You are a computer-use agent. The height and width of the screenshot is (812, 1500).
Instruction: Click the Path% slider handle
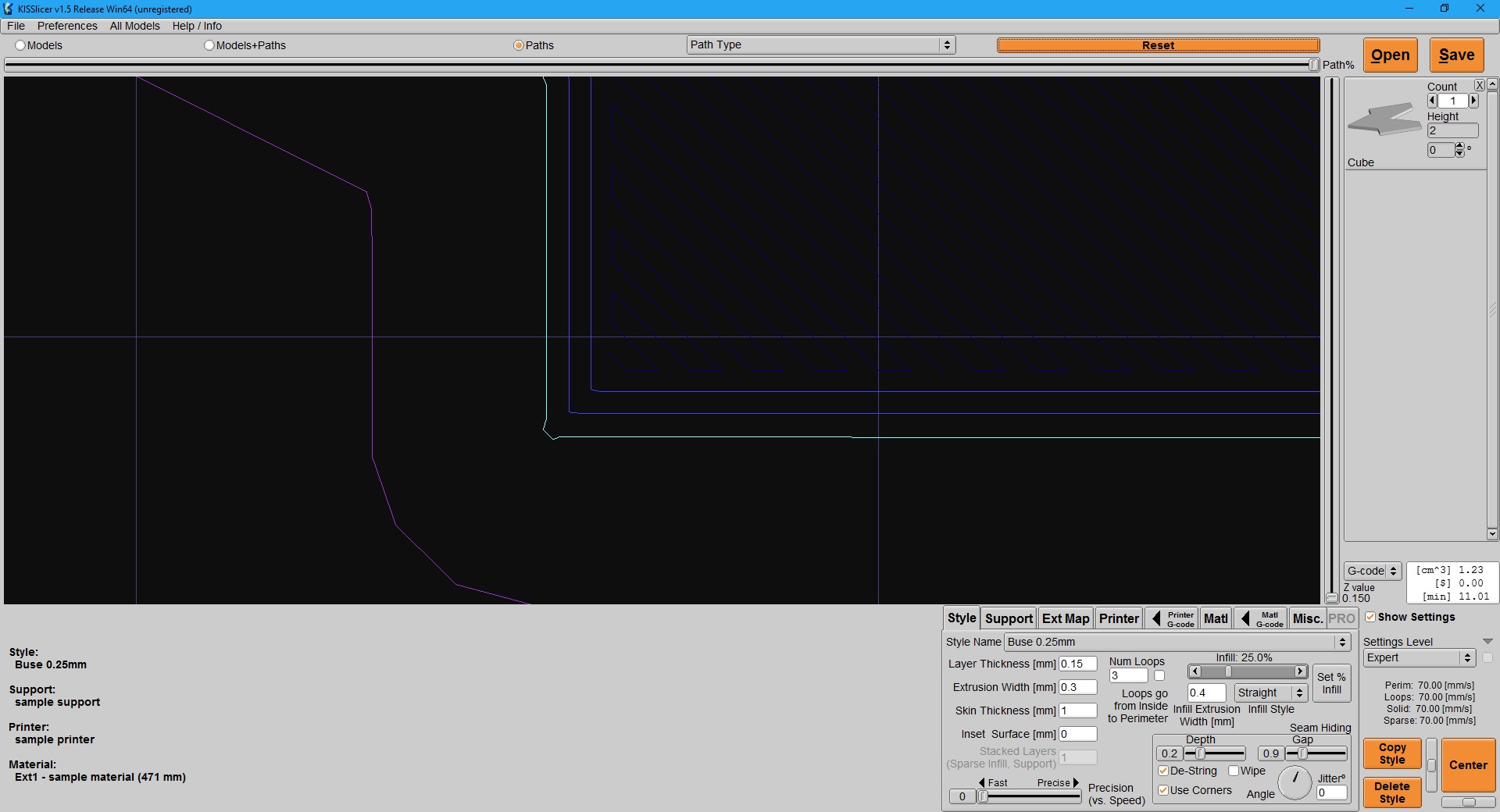tap(1313, 65)
